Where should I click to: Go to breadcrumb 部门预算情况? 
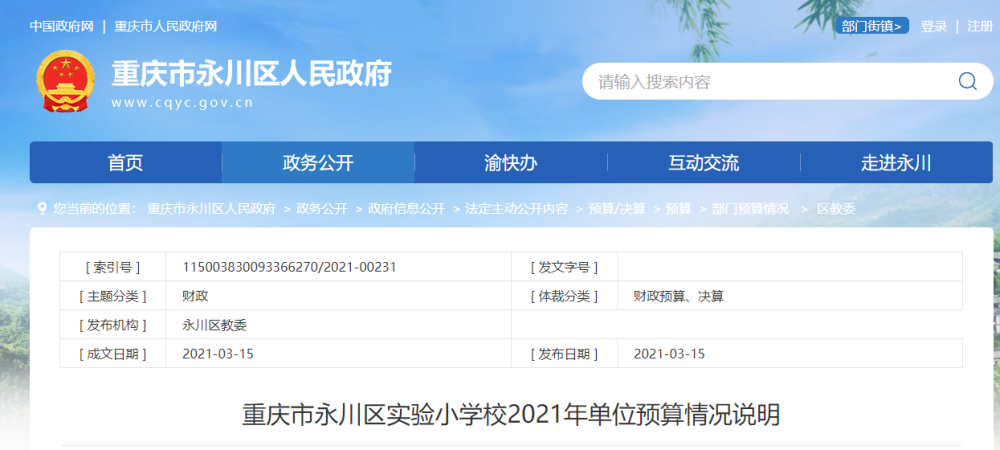coord(750,208)
